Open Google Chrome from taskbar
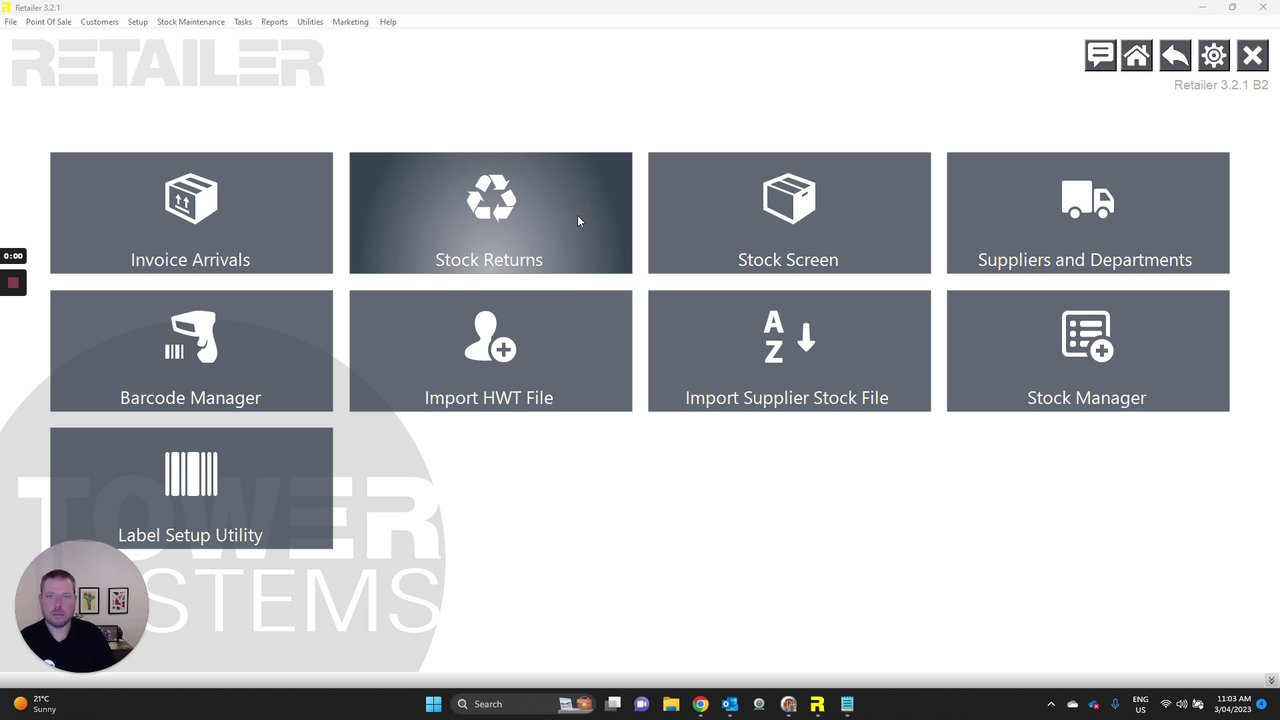The width and height of the screenshot is (1280, 720). 700,704
